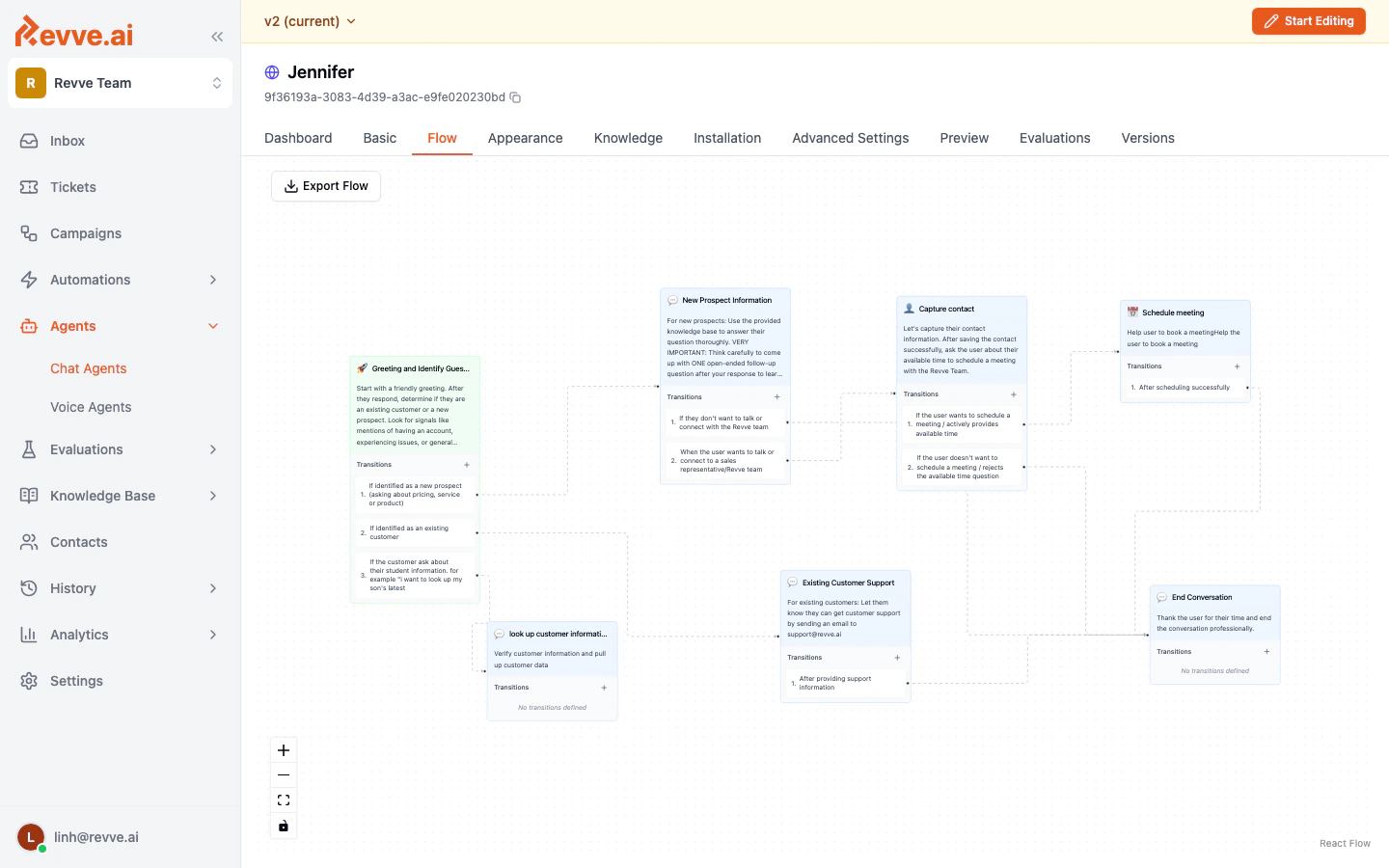Click the calendar icon on Schedule meeting node
Screen dimensions: 1389x868
click(1131, 312)
